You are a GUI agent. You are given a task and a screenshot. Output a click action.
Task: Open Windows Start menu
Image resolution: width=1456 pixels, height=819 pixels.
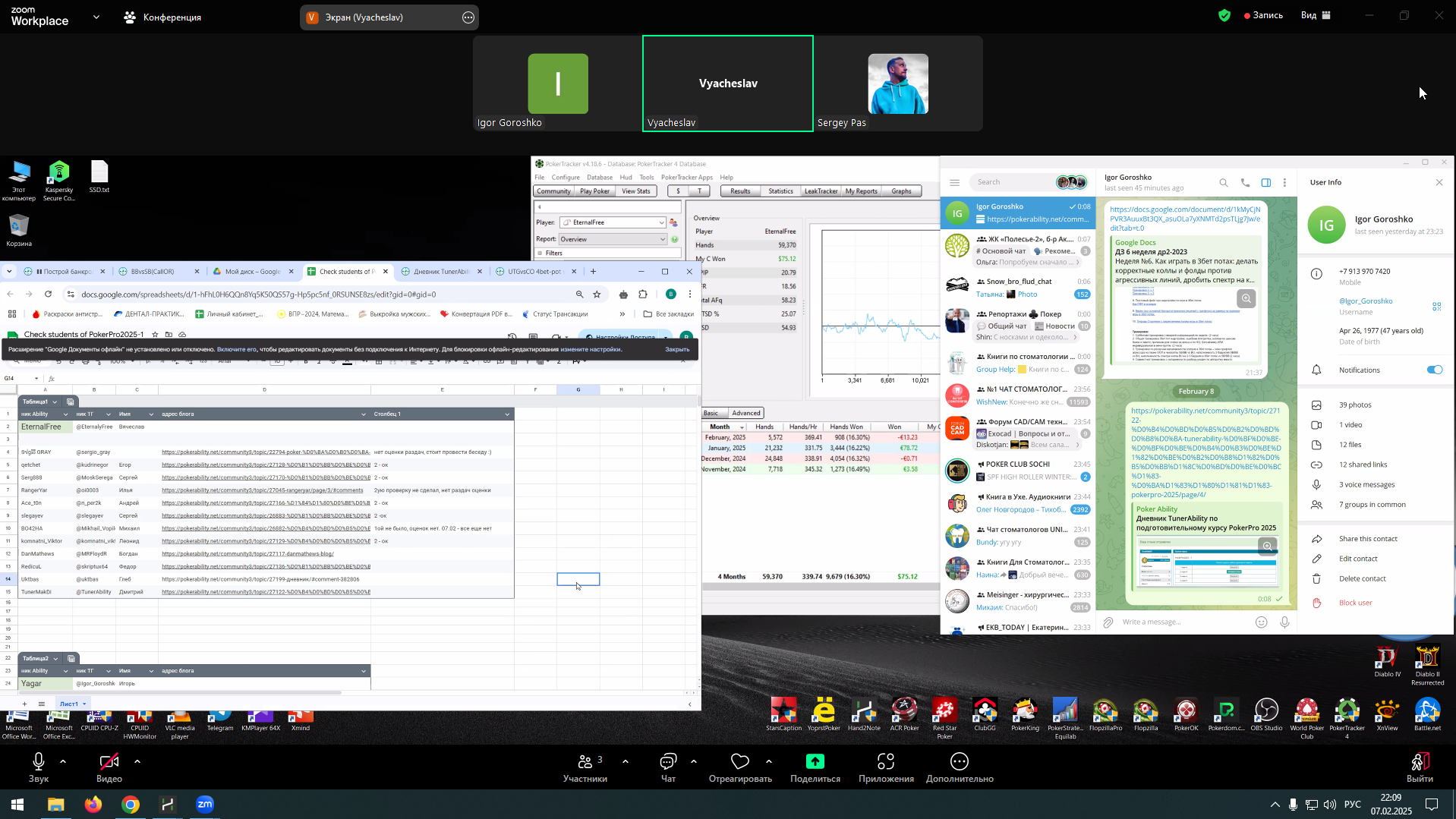(x=17, y=805)
